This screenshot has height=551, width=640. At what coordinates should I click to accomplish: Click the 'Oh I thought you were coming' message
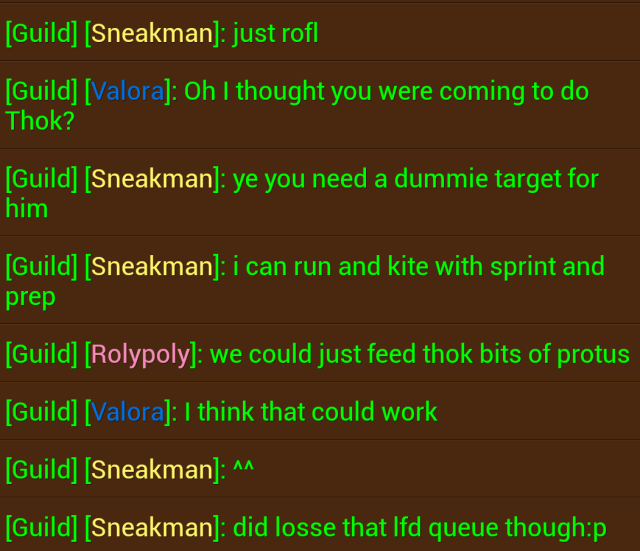[320, 105]
